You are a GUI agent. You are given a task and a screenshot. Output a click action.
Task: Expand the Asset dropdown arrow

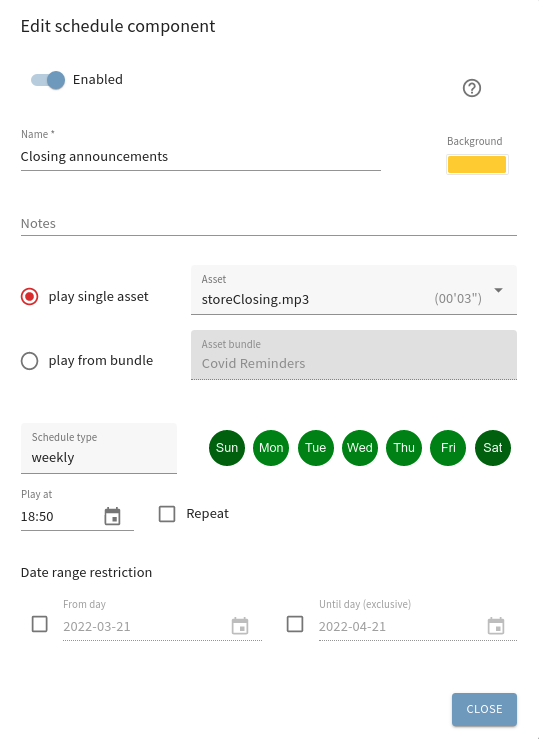[498, 290]
